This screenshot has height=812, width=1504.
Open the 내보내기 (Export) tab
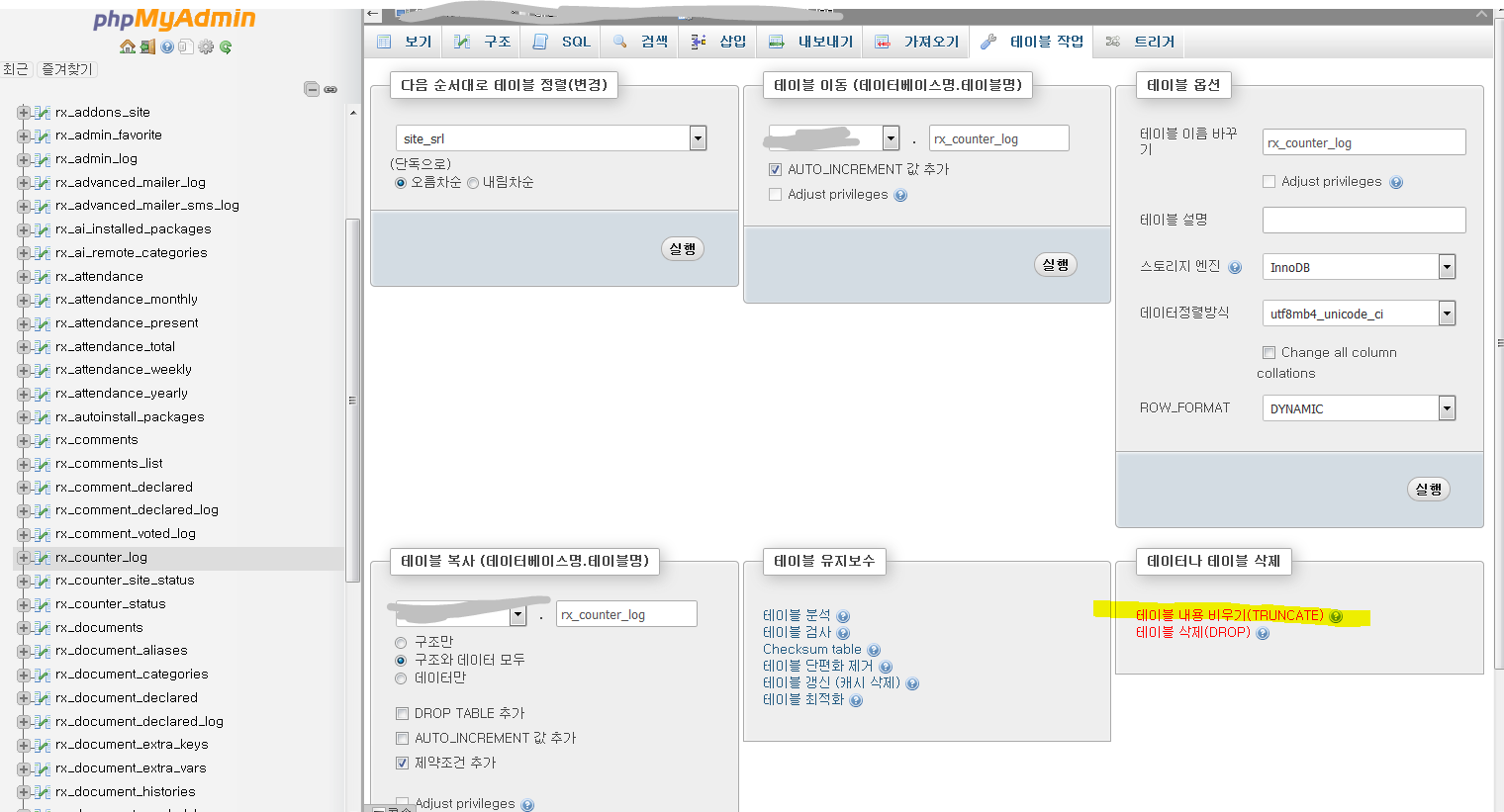coord(811,42)
